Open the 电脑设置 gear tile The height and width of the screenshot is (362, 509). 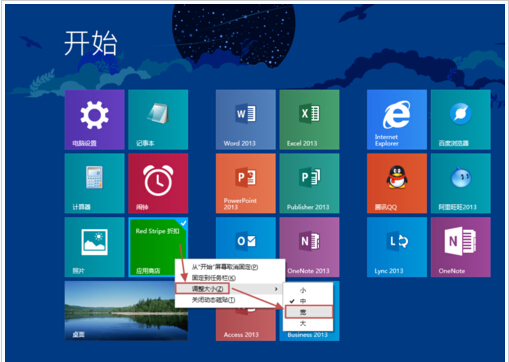coord(95,119)
